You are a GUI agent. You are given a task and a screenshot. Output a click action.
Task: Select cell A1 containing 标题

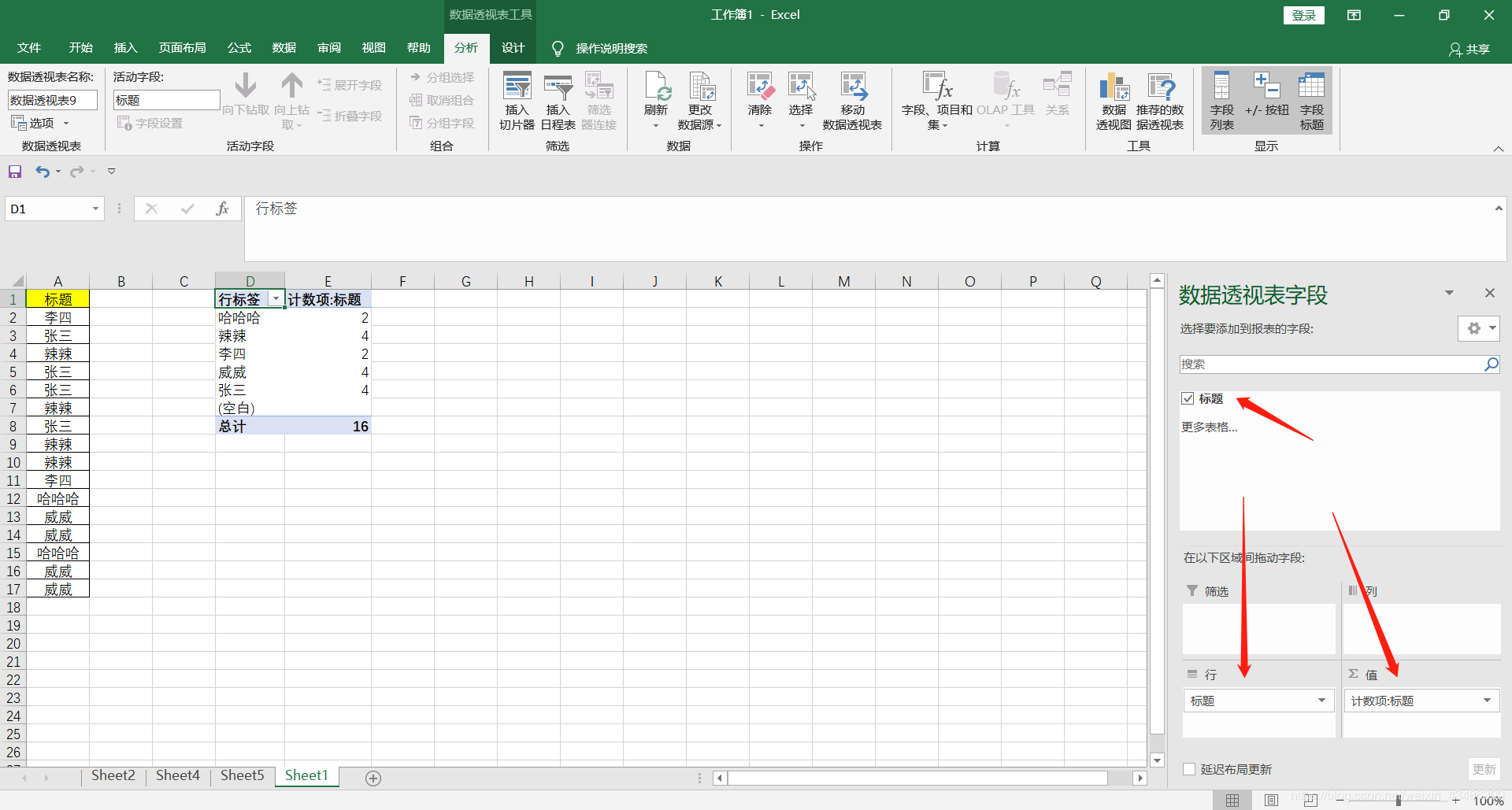[57, 299]
